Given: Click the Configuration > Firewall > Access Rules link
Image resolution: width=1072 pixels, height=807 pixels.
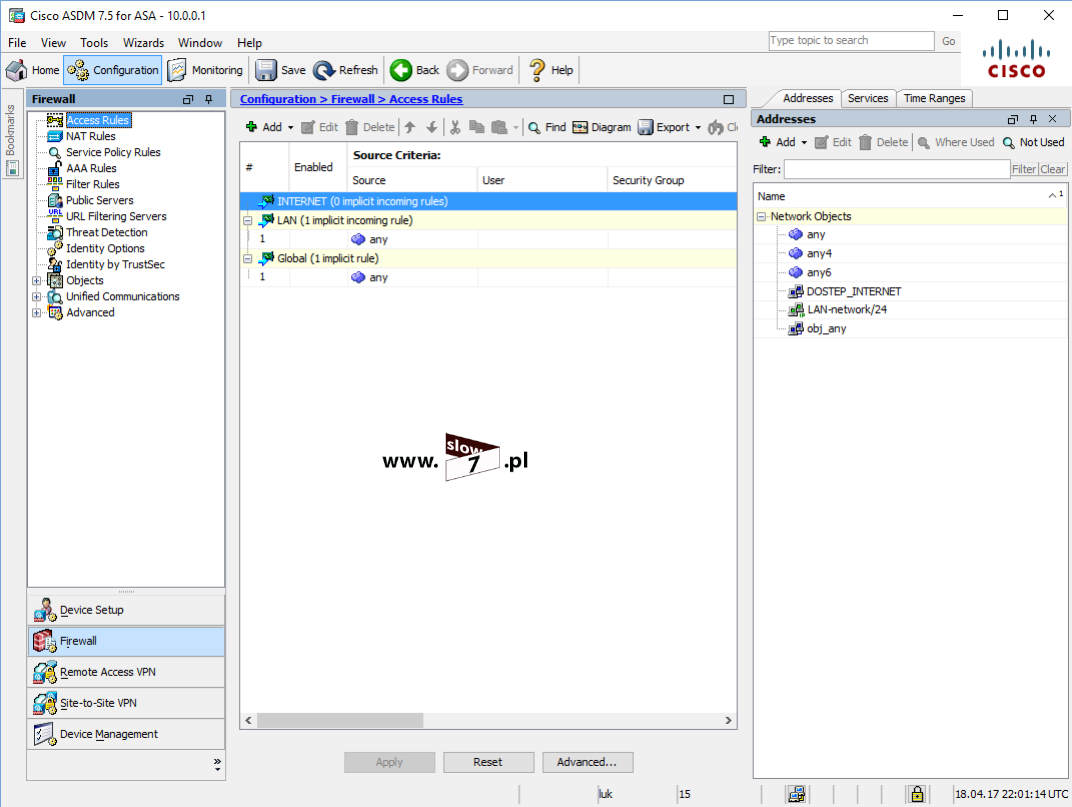Looking at the screenshot, I should click(351, 99).
